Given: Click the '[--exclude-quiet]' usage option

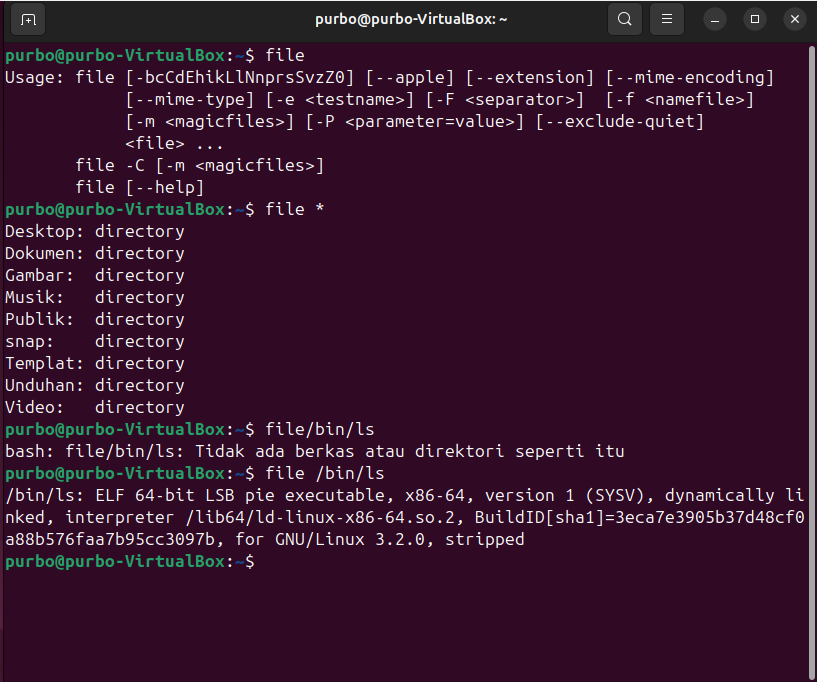Looking at the screenshot, I should pyautogui.click(x=620, y=121).
